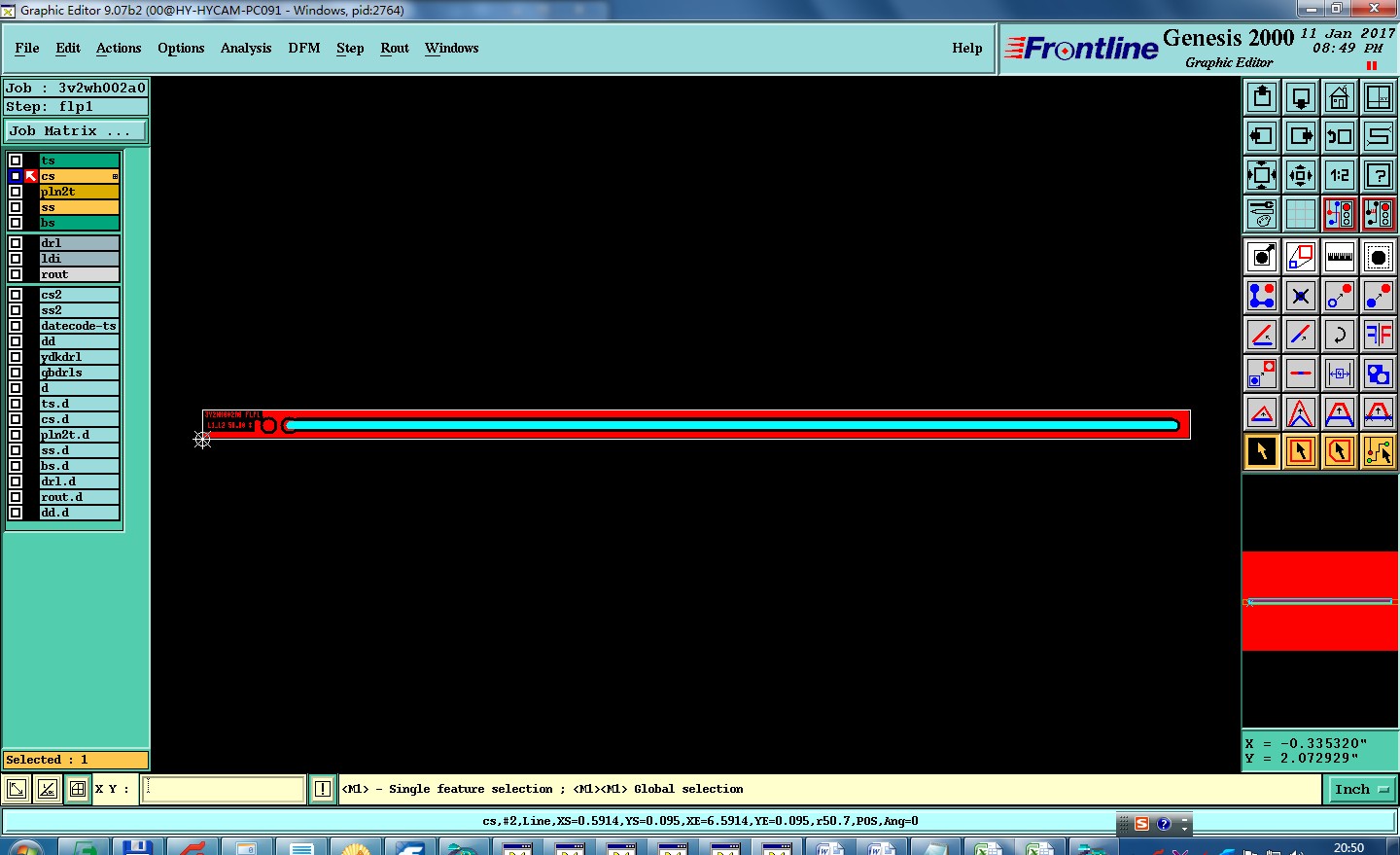Open the File menu

27,48
